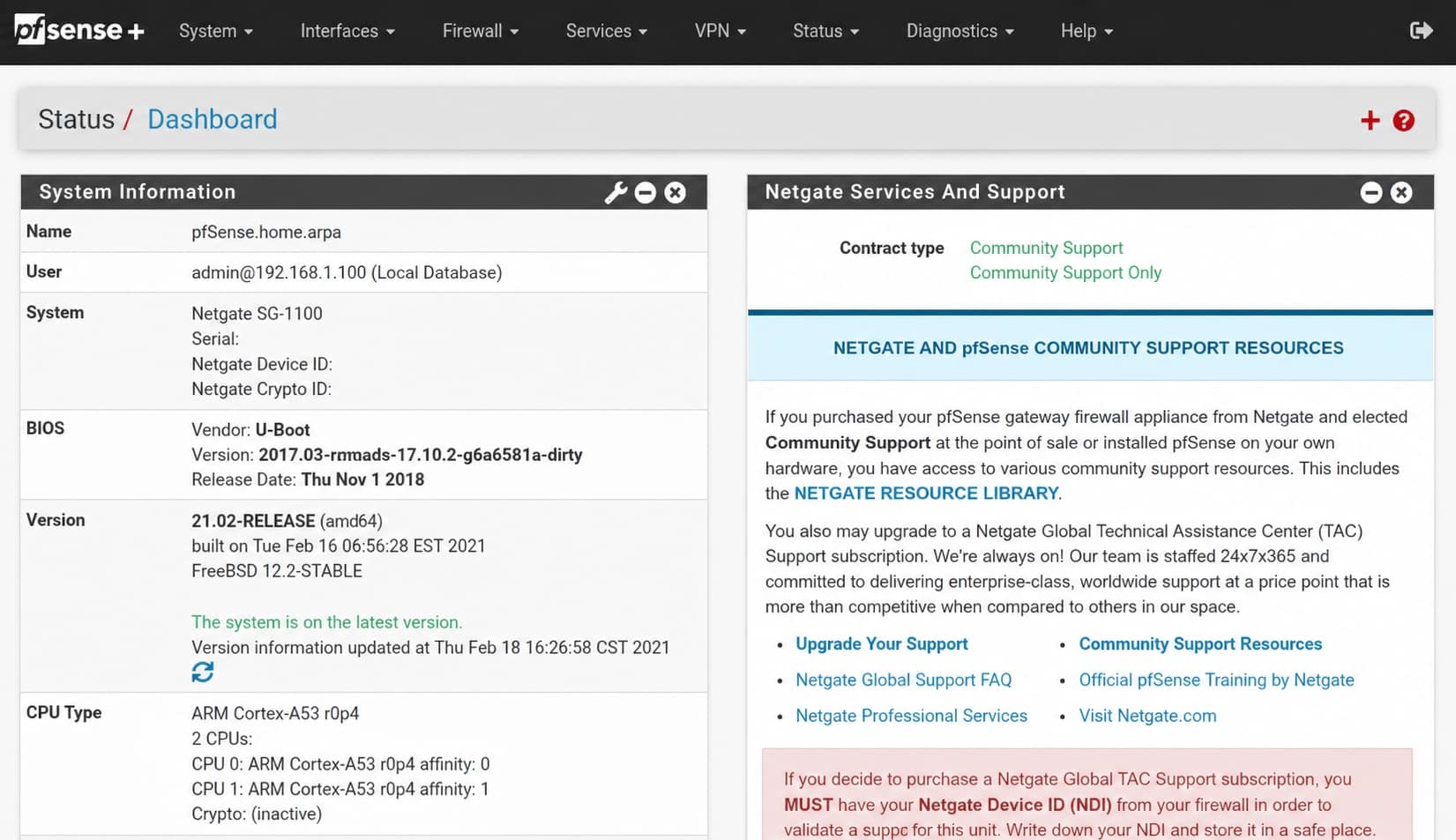Refresh version information with the blue arrows

(203, 673)
